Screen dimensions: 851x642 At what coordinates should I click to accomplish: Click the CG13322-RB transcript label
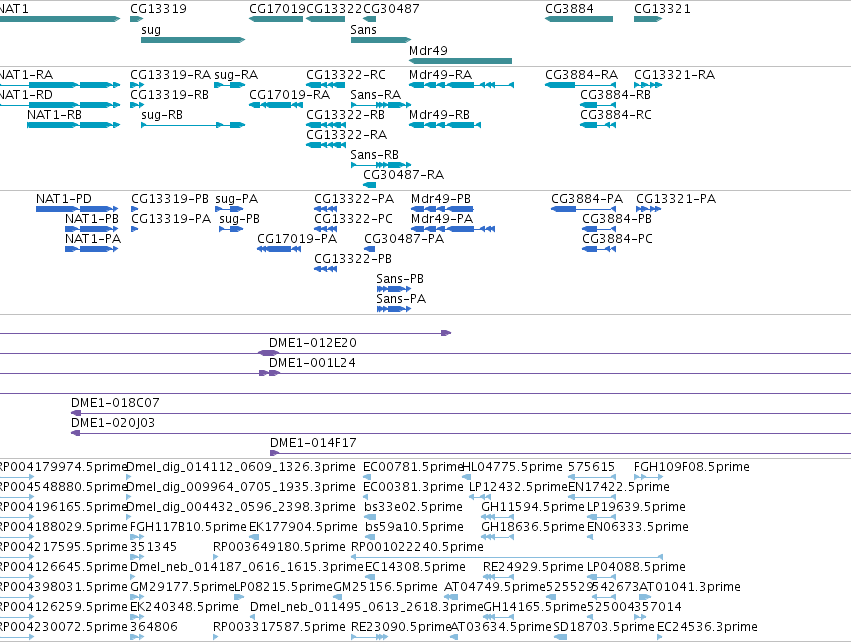345,115
